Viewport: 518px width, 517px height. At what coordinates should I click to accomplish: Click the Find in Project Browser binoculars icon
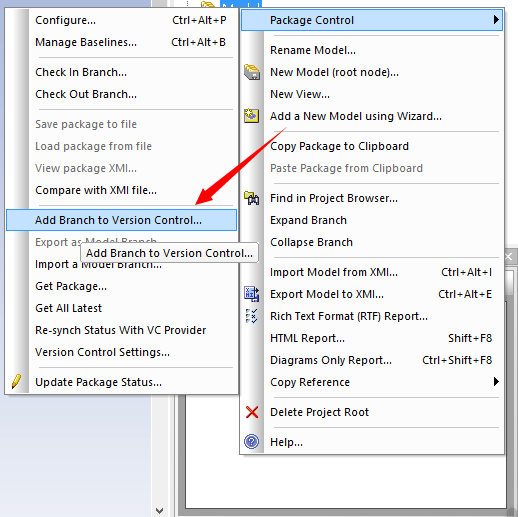pos(252,198)
